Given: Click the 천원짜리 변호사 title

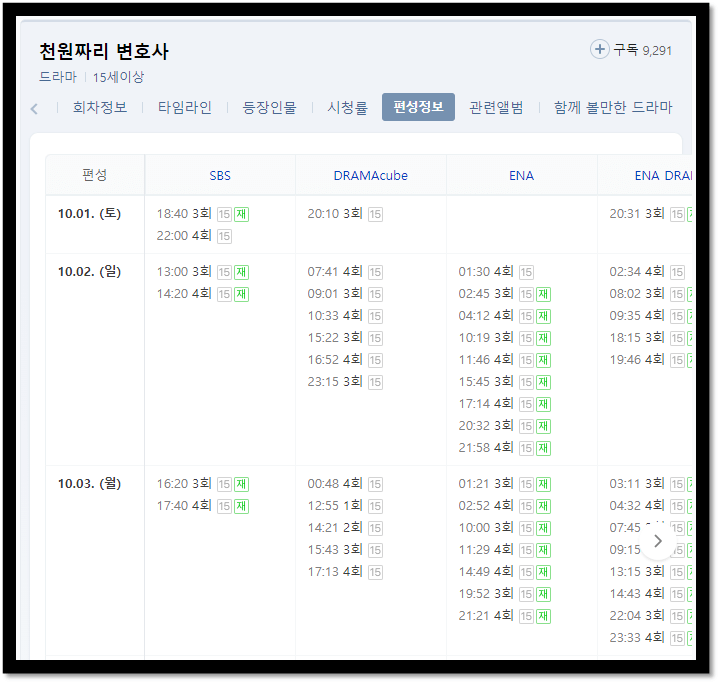Looking at the screenshot, I should point(104,51).
